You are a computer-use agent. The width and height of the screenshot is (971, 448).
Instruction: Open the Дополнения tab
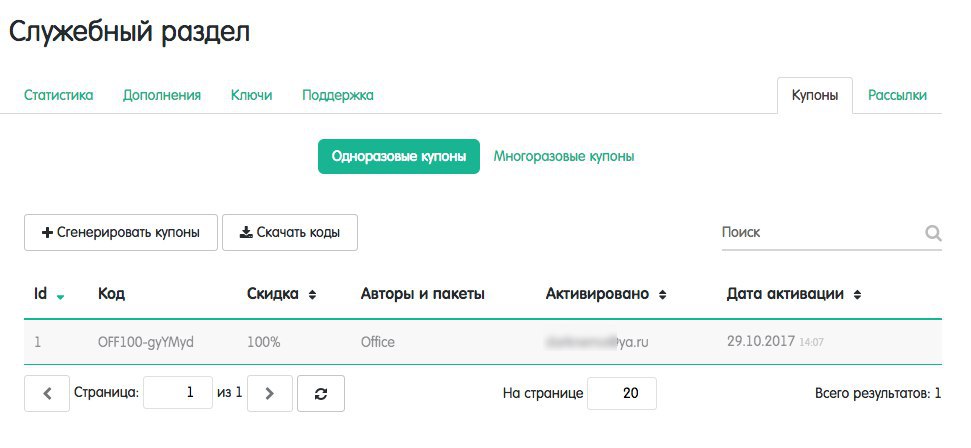tap(162, 96)
